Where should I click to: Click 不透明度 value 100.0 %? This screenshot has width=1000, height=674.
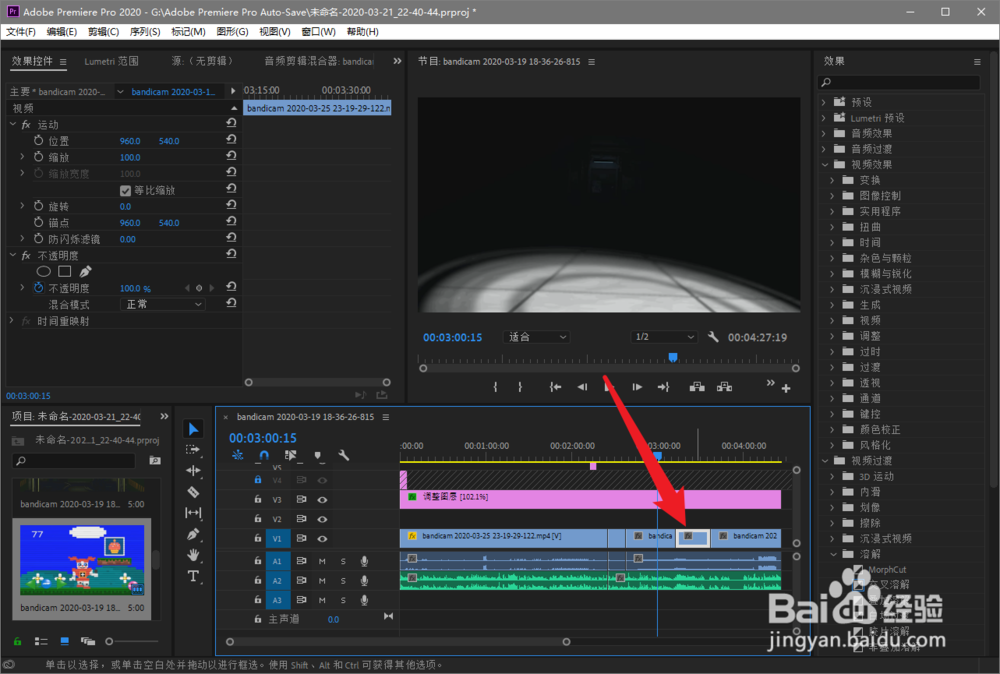pos(135,288)
